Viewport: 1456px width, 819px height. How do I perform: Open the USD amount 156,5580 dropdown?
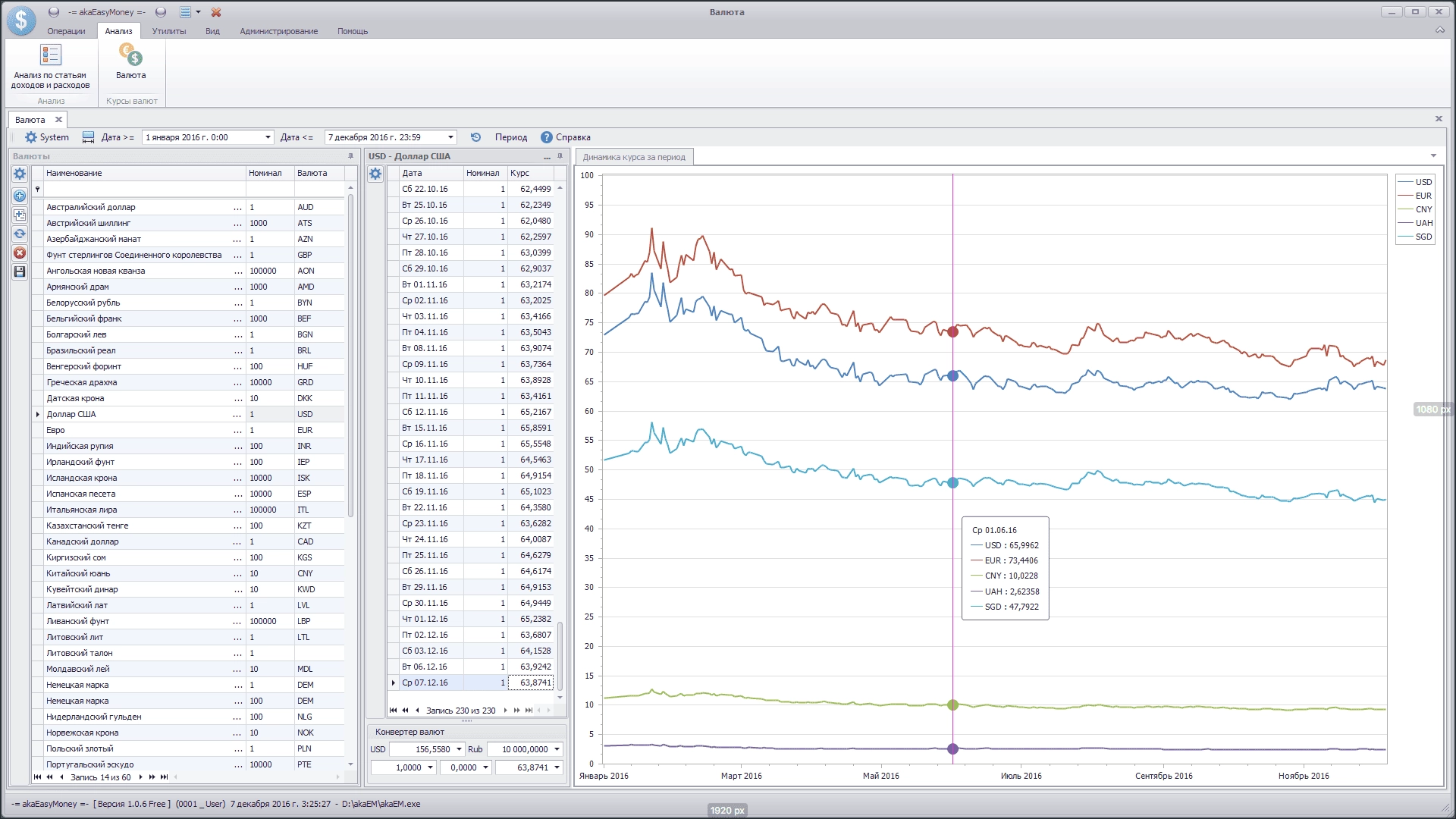coord(459,749)
